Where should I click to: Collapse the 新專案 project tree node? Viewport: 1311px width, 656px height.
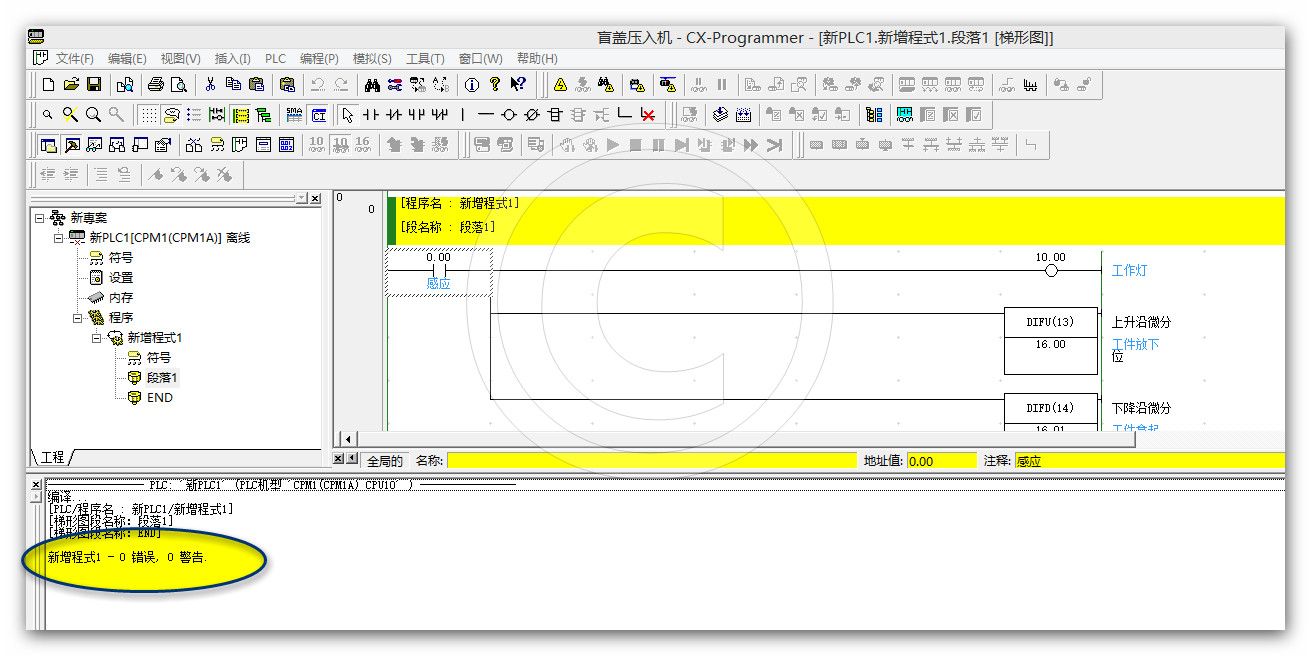pyautogui.click(x=40, y=218)
